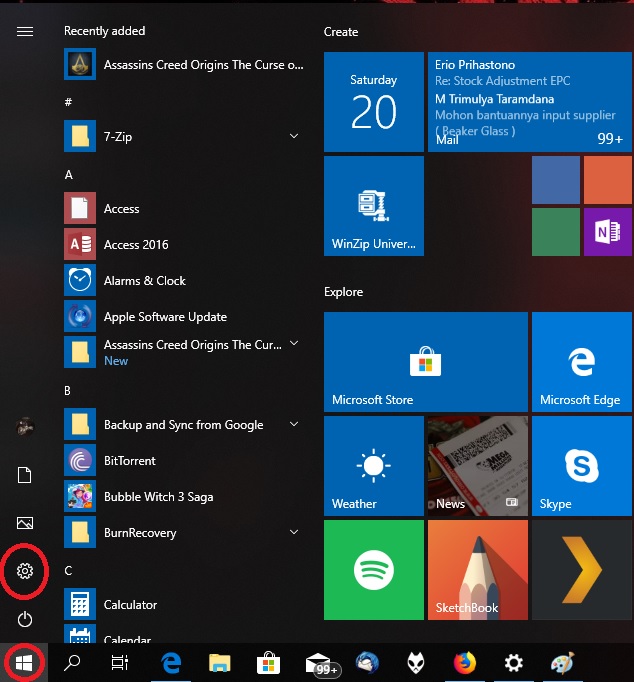Open Mail with 99+ badge on taskbar

tap(321, 664)
